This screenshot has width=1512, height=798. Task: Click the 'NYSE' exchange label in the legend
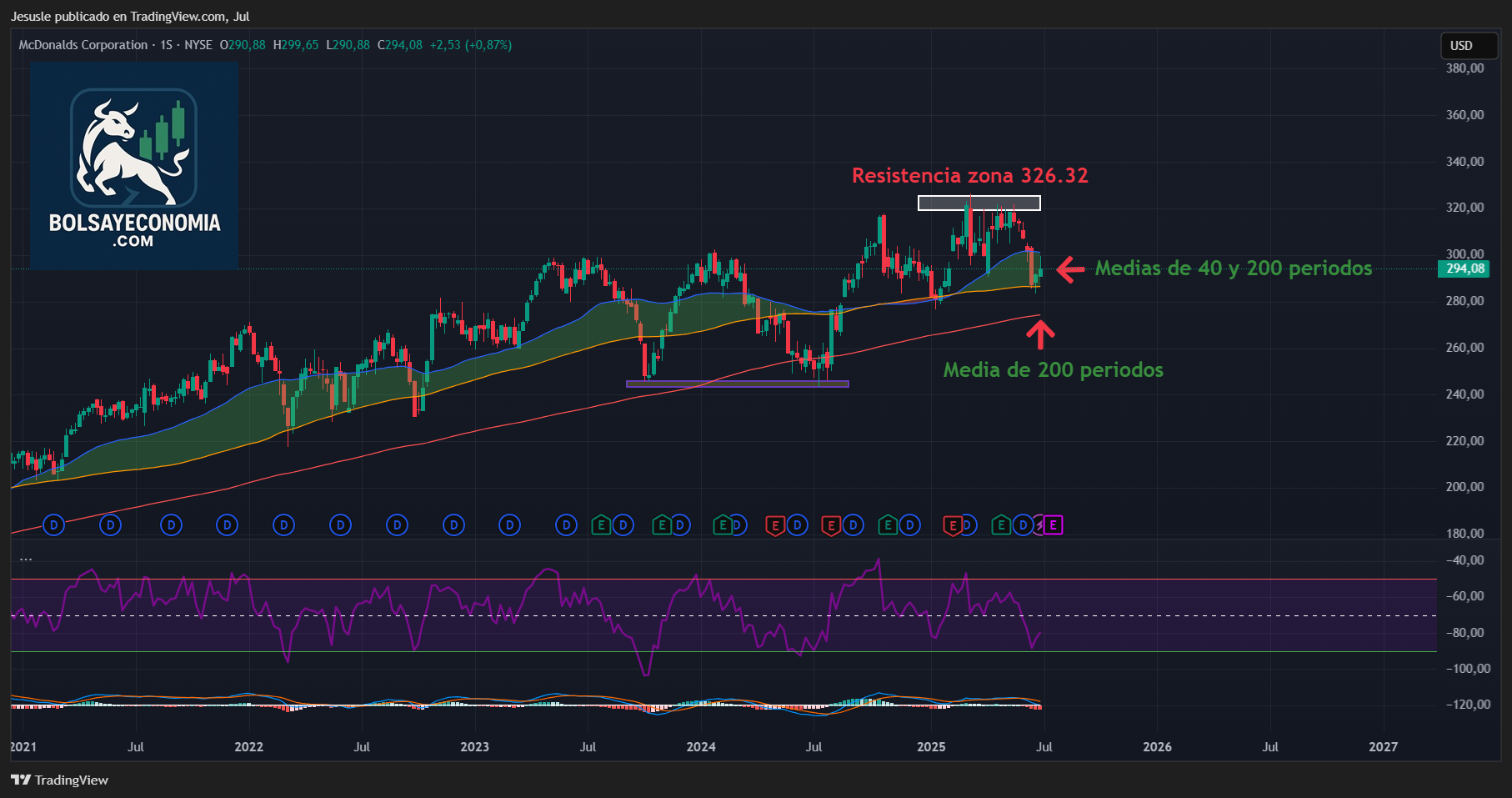pyautogui.click(x=198, y=45)
